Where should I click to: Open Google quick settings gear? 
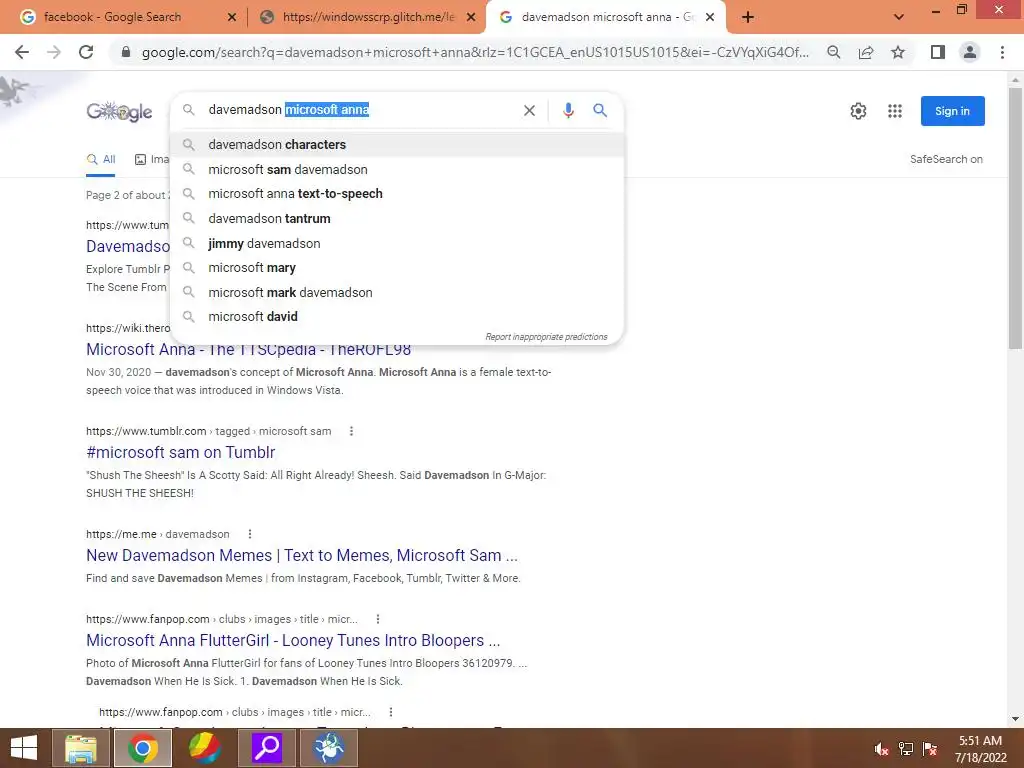(858, 111)
